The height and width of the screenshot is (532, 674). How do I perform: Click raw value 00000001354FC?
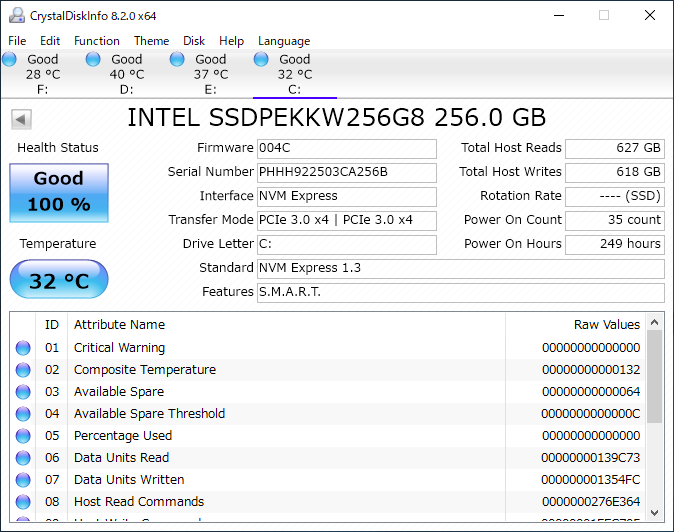click(x=591, y=480)
